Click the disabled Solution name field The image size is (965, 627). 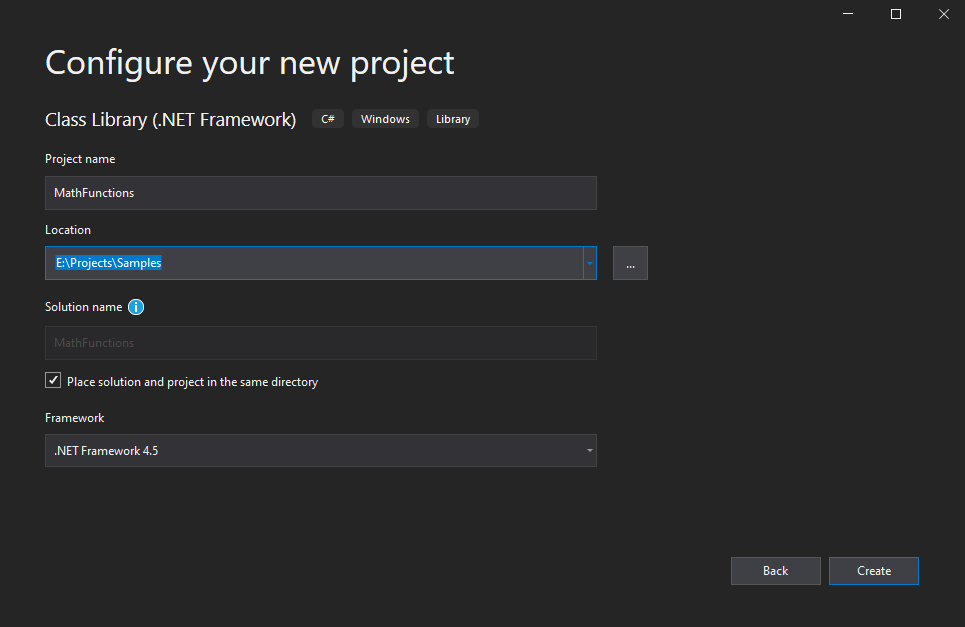pos(320,342)
